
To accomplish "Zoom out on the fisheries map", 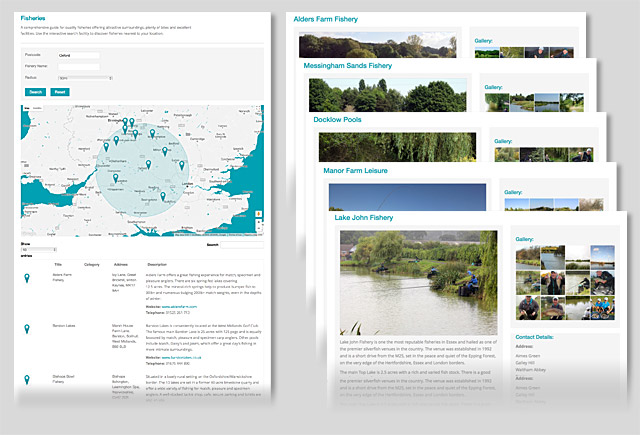I will [x=258, y=228].
